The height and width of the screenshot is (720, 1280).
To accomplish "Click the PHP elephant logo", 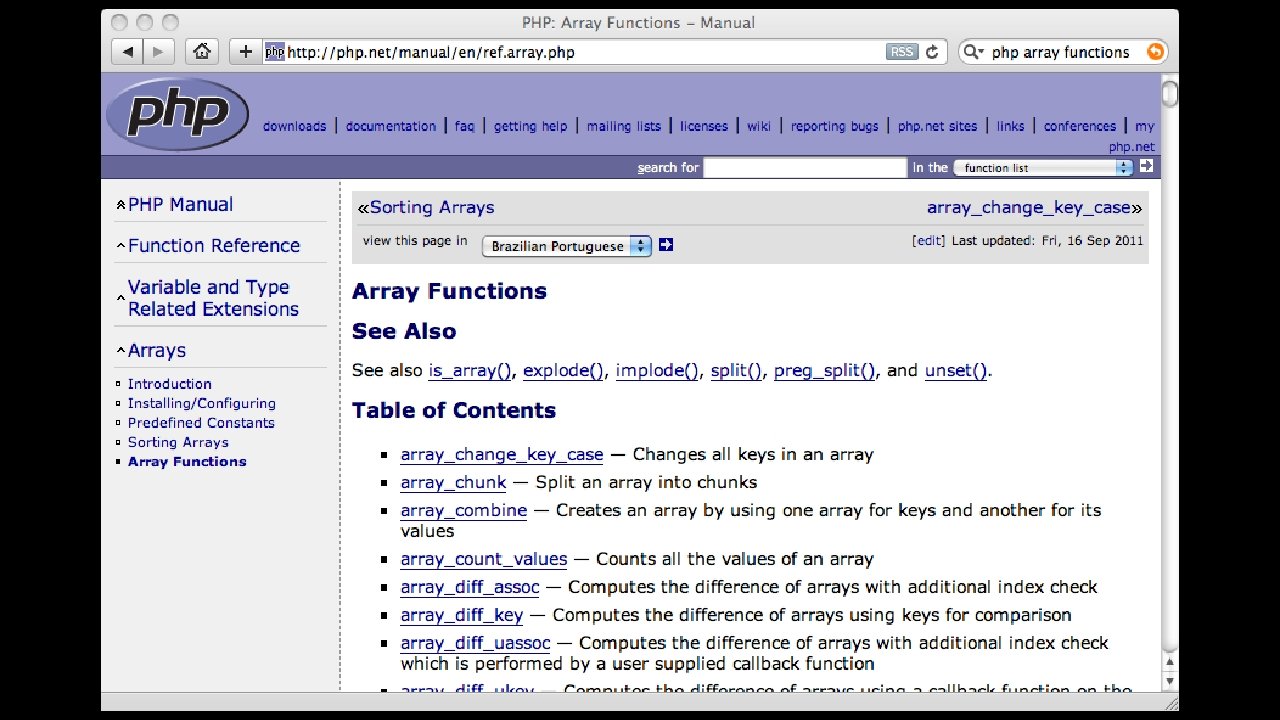I will (x=177, y=114).
